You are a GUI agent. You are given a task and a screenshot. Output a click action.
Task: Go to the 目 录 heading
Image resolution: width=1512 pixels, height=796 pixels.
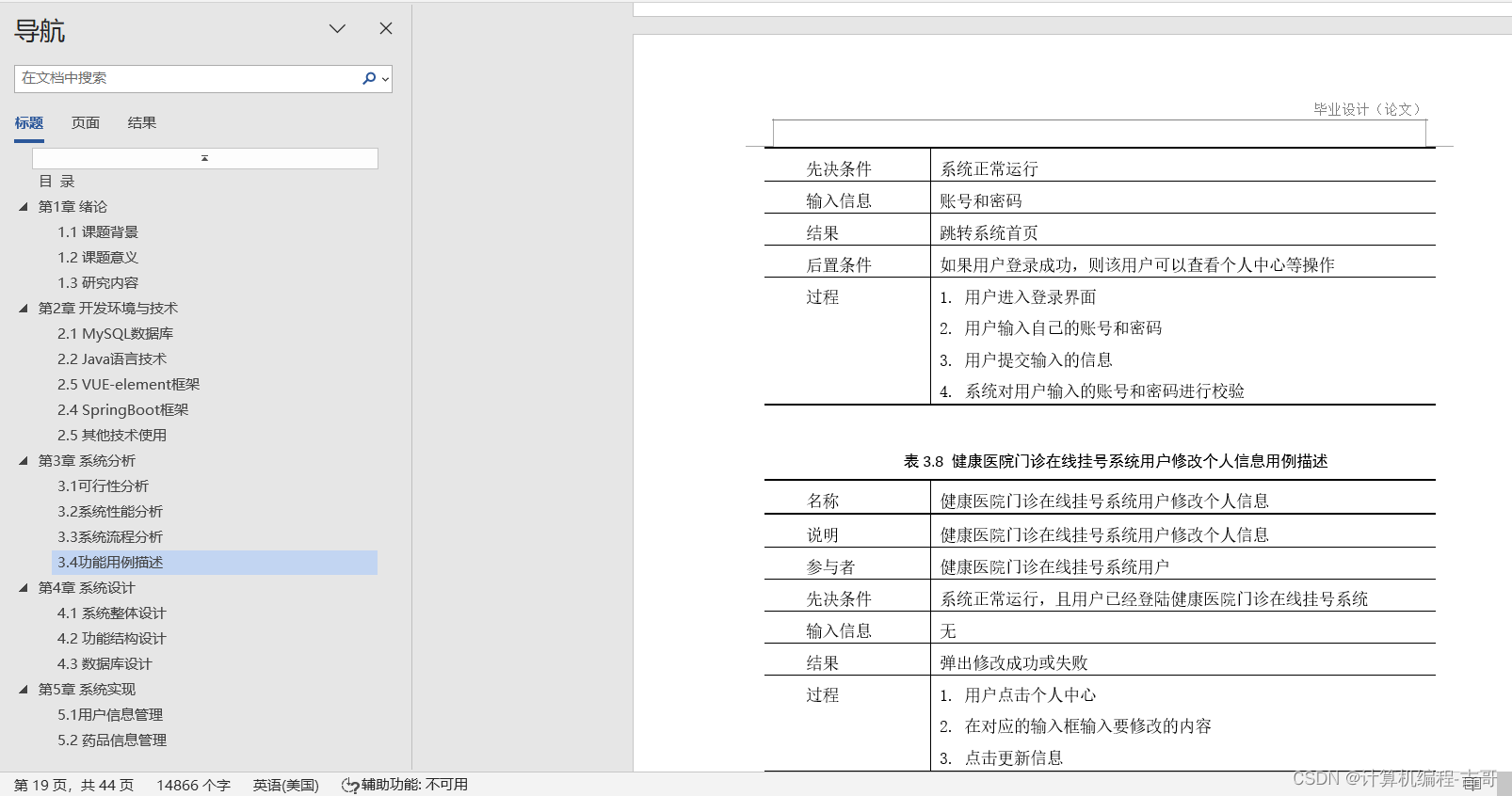(x=56, y=182)
